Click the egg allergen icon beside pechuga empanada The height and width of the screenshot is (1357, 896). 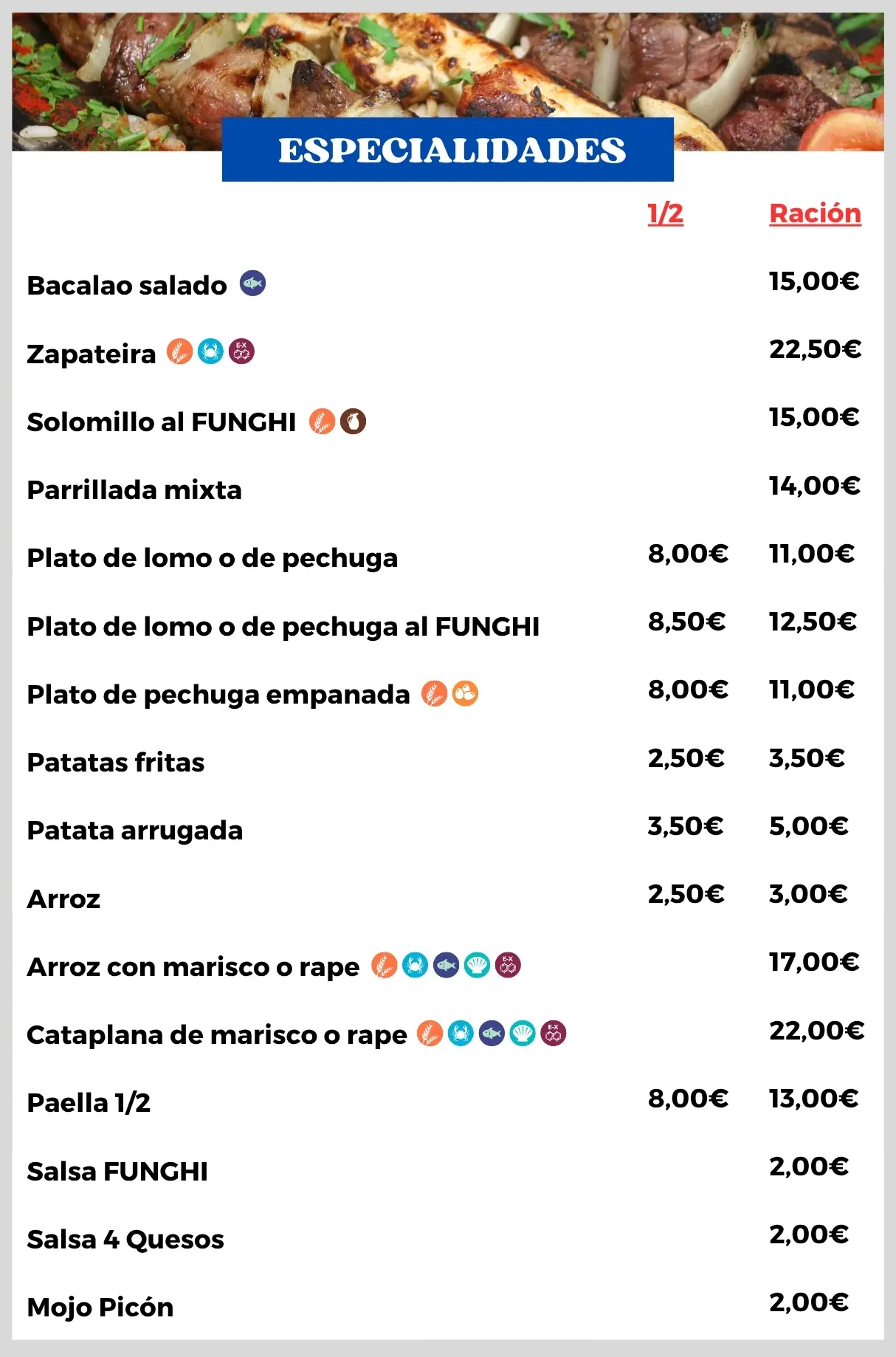pos(465,693)
